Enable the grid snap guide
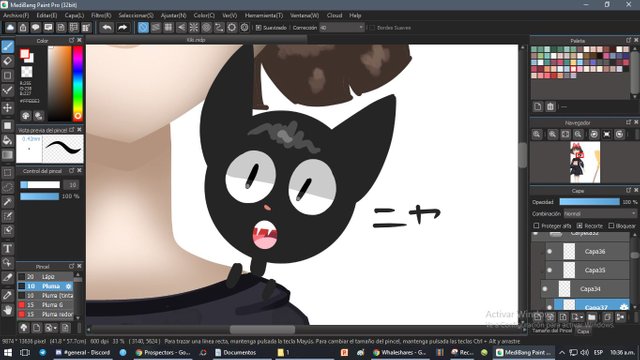The width and height of the screenshot is (640, 360). pyautogui.click(x=168, y=28)
